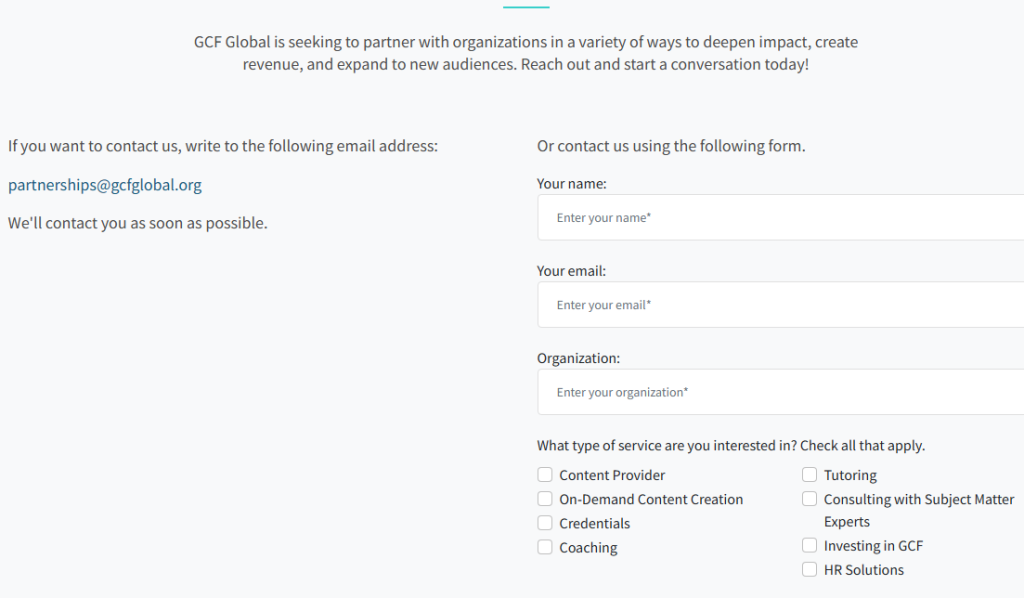
Task: Select the Coaching service checkbox
Action: [x=545, y=547]
